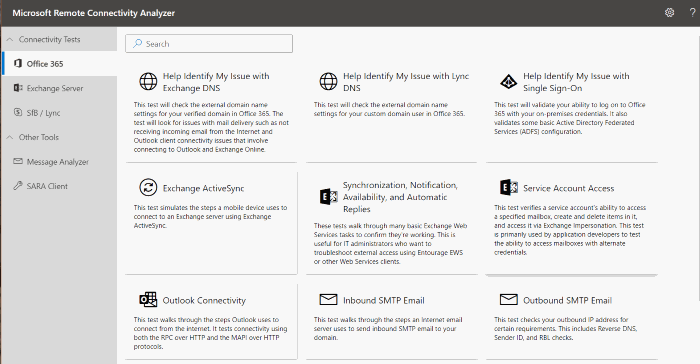
Task: Select Office 365 in the sidebar
Action: [59, 63]
